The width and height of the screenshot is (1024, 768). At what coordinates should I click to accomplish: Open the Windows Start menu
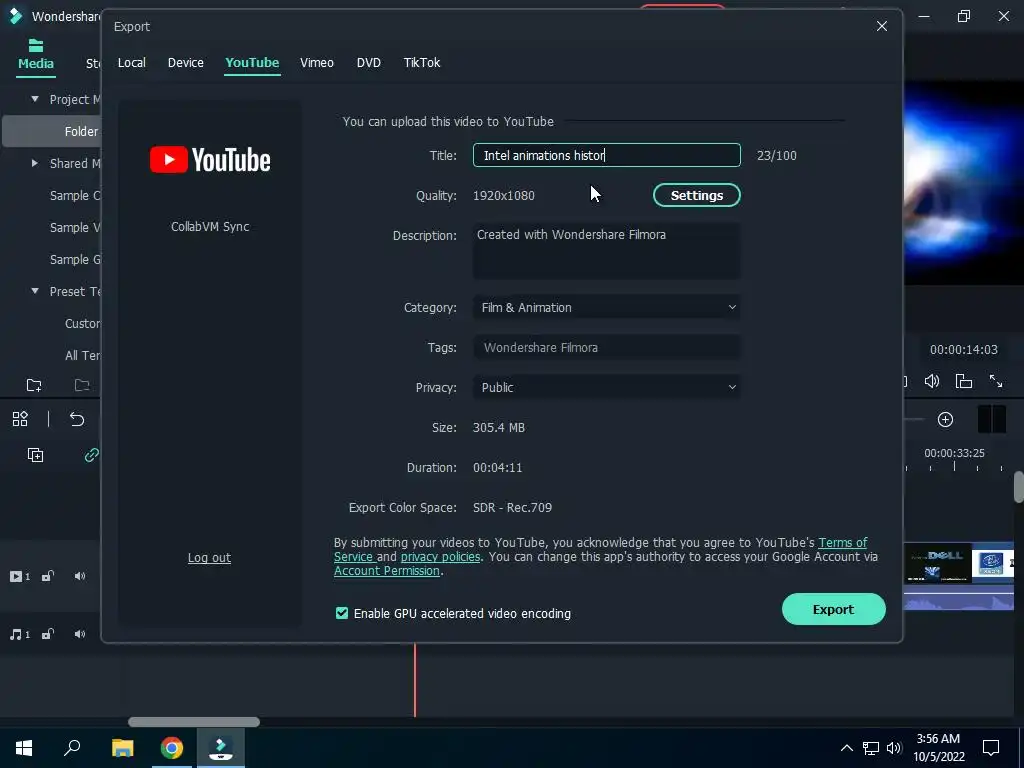tap(24, 748)
